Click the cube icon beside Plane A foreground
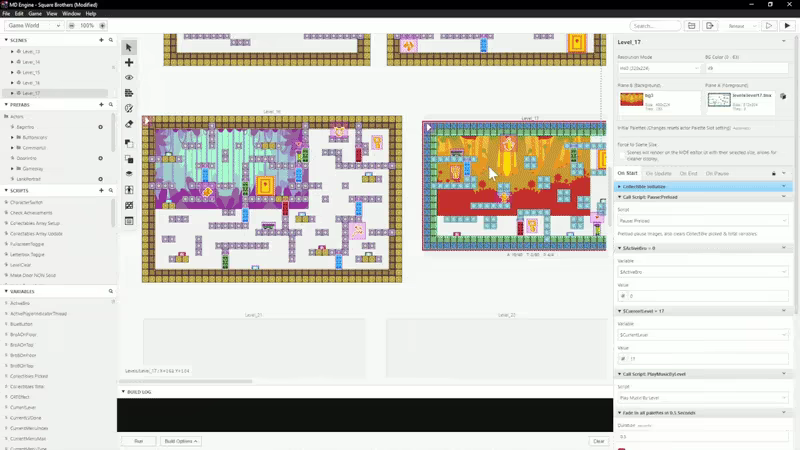The width and height of the screenshot is (800, 450). pyautogui.click(x=783, y=96)
